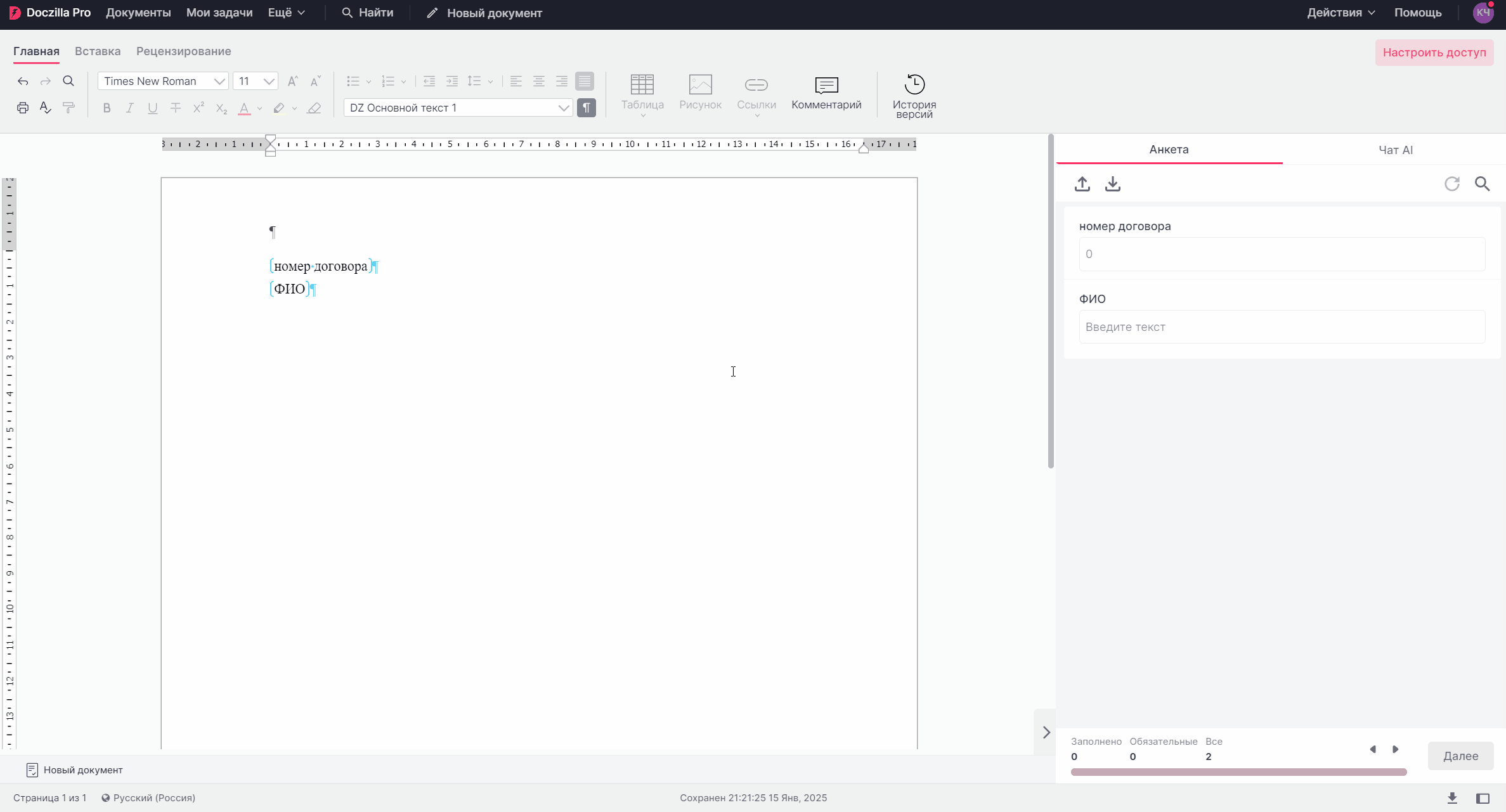1506x812 pixels.
Task: Open the Документы menu
Action: click(138, 13)
